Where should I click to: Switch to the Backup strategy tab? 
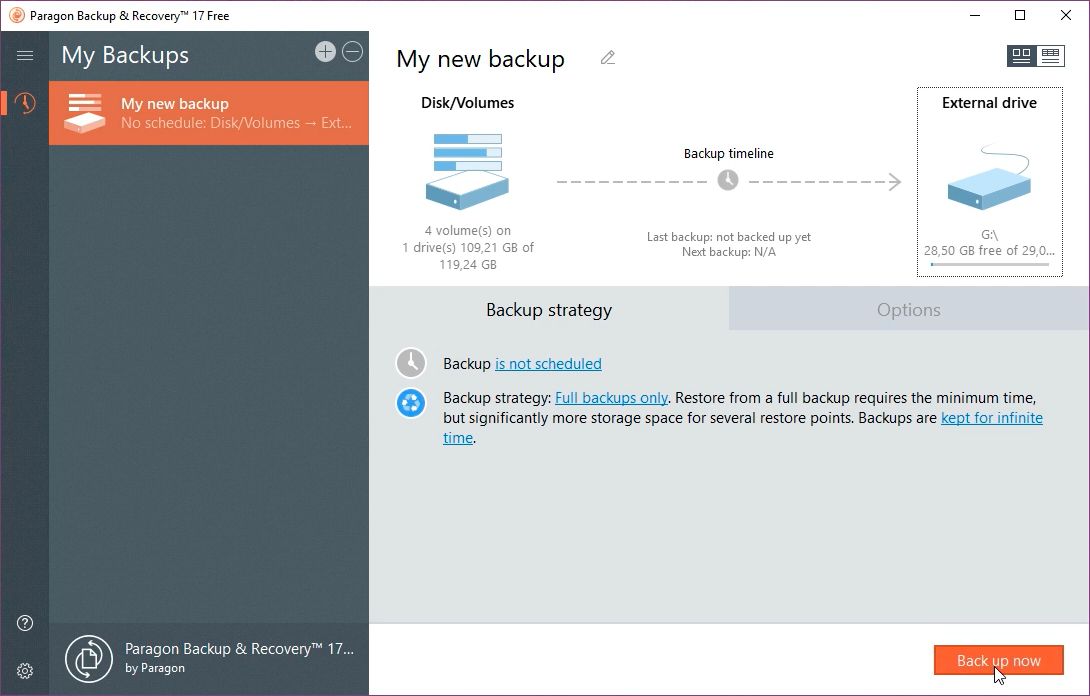coord(548,309)
